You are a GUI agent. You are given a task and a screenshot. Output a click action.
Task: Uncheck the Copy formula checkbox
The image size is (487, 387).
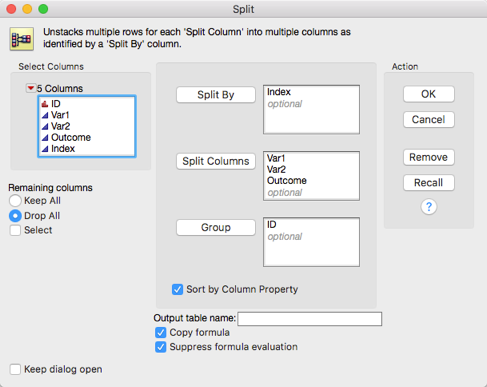161,333
